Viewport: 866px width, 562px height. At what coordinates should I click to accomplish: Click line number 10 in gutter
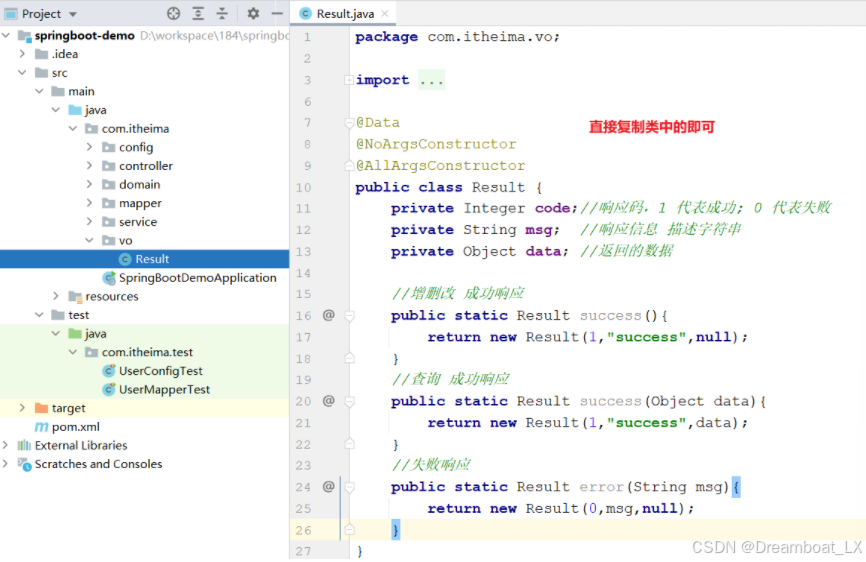pos(303,187)
